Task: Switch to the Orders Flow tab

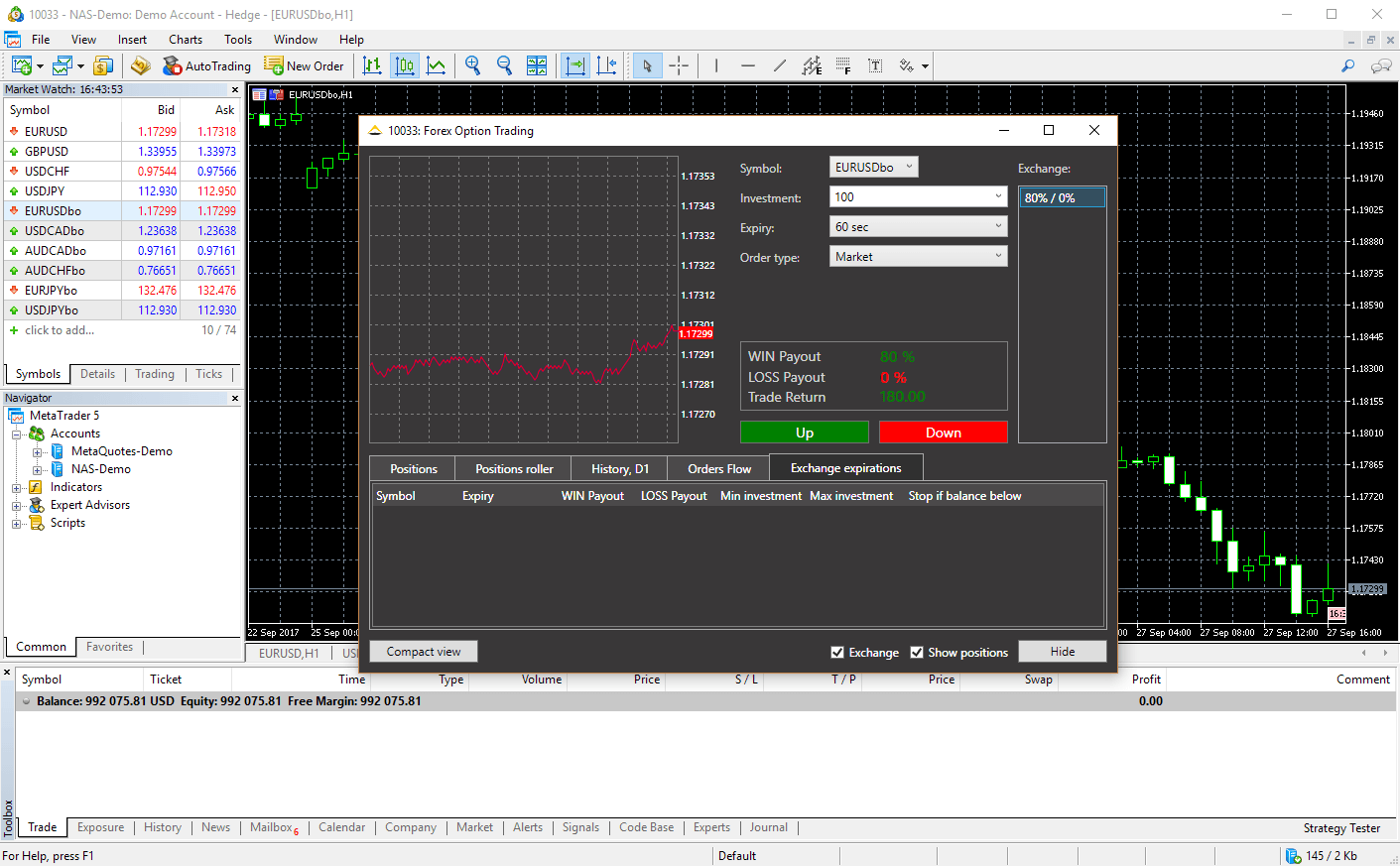Action: [x=719, y=469]
